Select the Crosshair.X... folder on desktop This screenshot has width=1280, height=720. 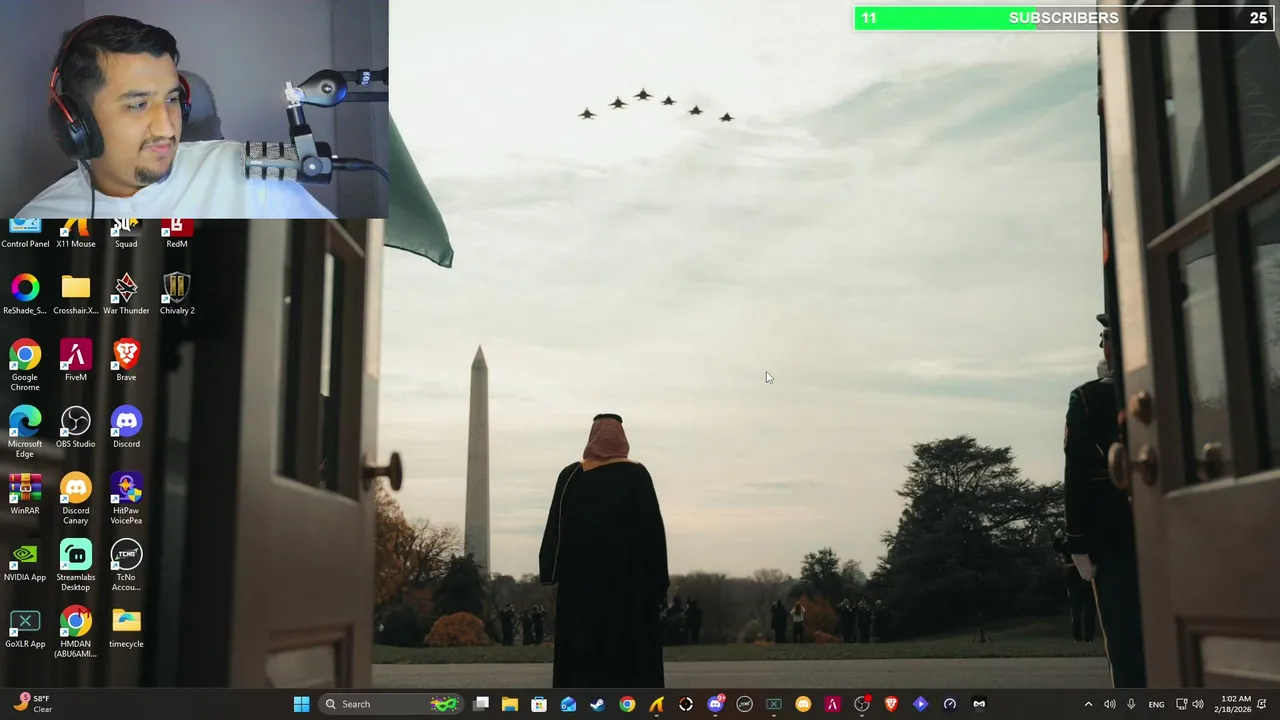76,295
